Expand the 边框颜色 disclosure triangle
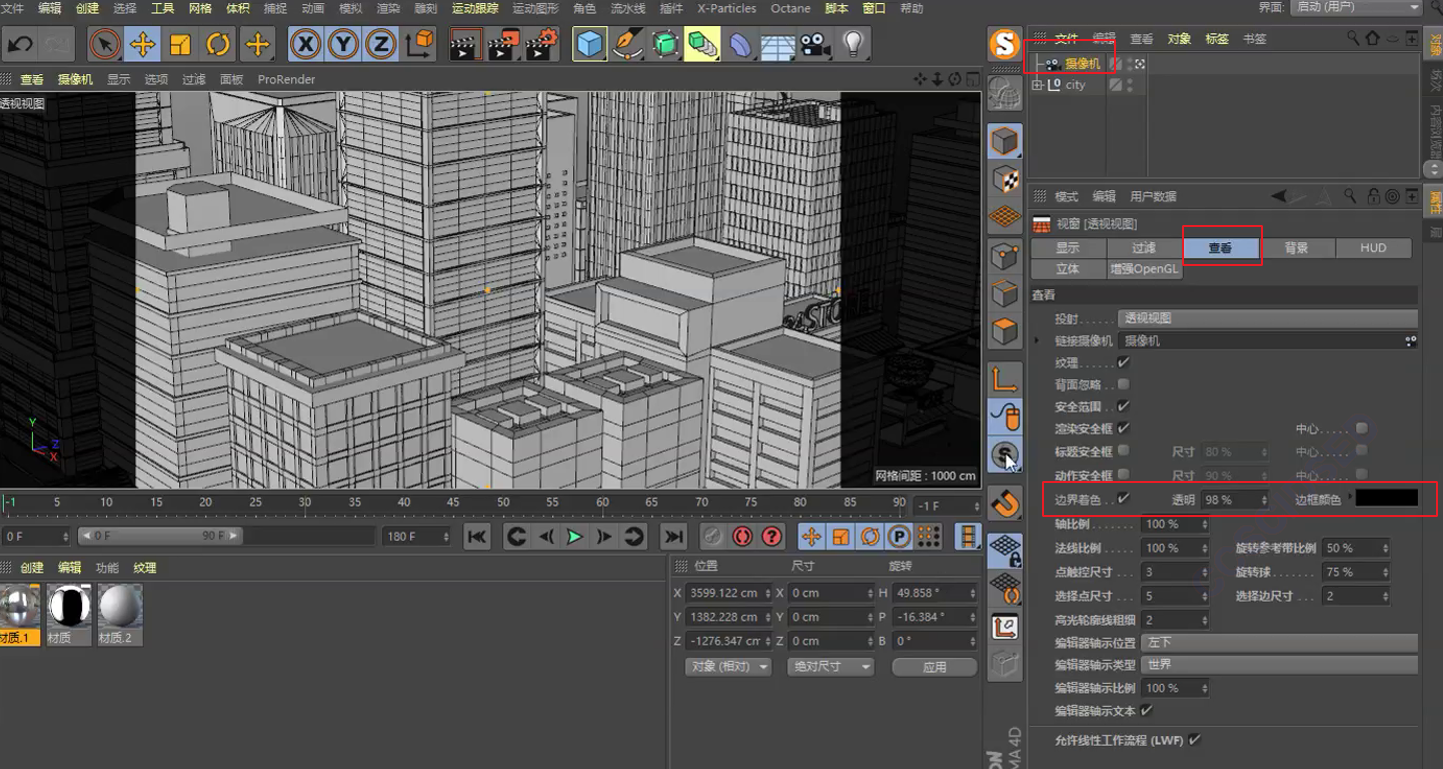This screenshot has height=769, width=1443. [x=1349, y=497]
